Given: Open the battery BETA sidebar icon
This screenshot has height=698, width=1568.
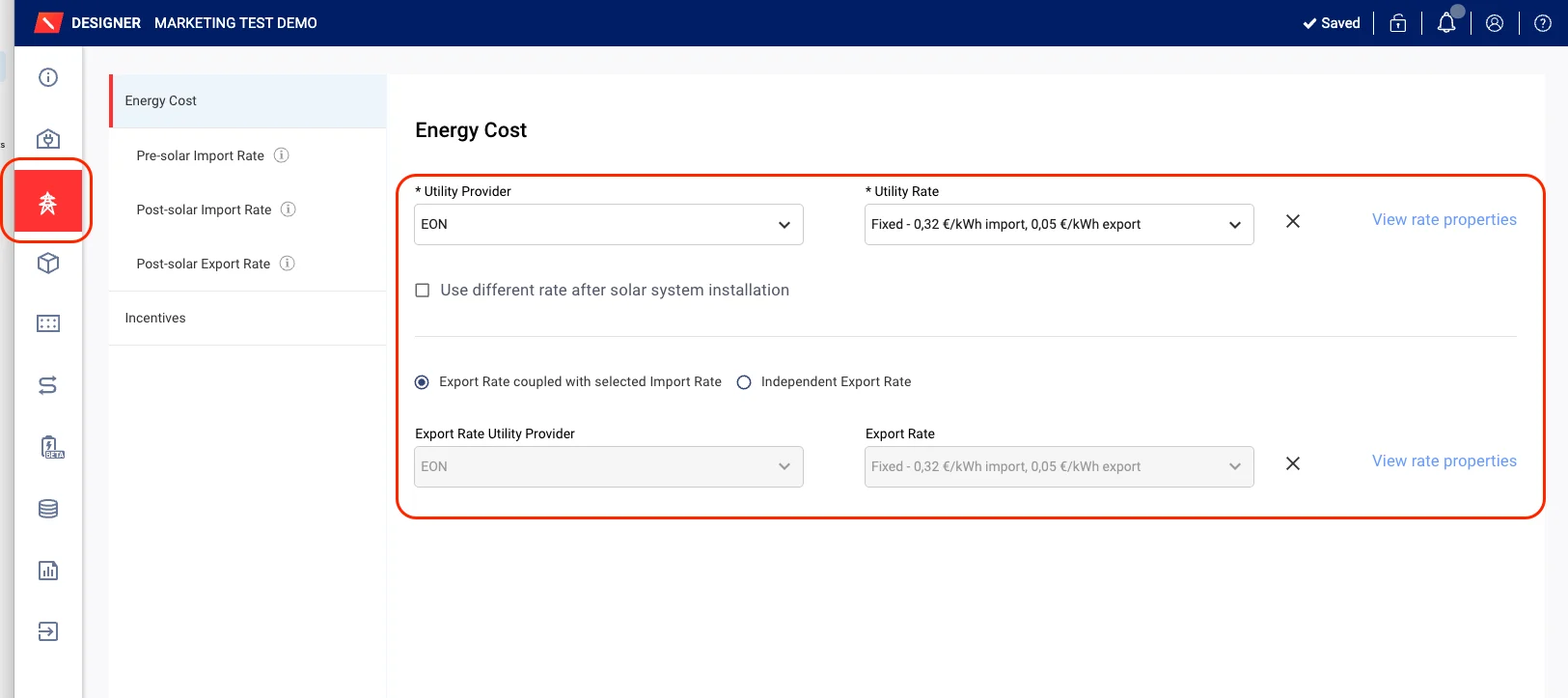Looking at the screenshot, I should [51, 447].
